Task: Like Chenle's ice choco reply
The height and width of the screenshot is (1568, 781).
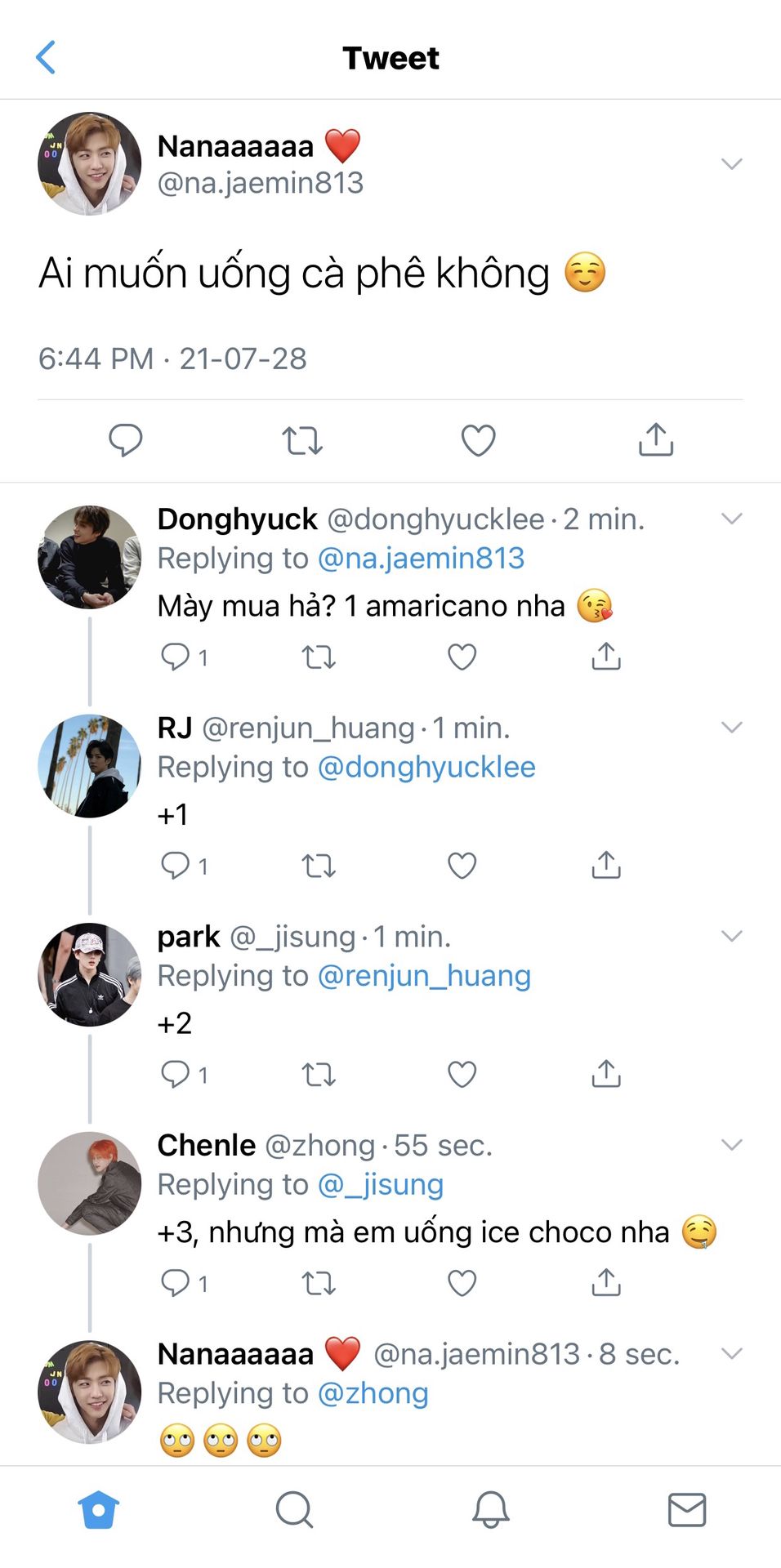Action: (x=462, y=1283)
